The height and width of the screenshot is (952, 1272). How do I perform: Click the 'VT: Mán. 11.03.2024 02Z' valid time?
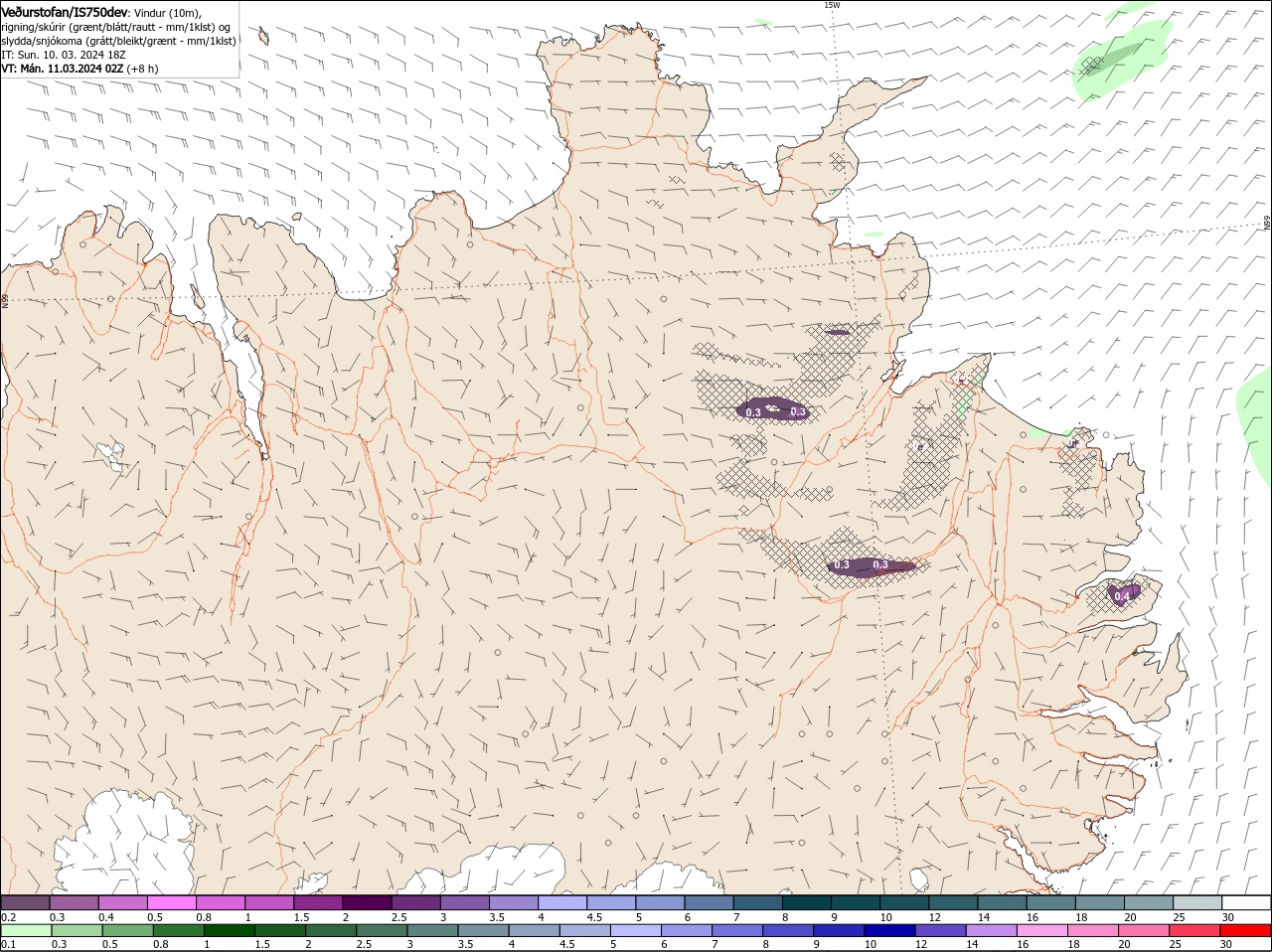(63, 69)
